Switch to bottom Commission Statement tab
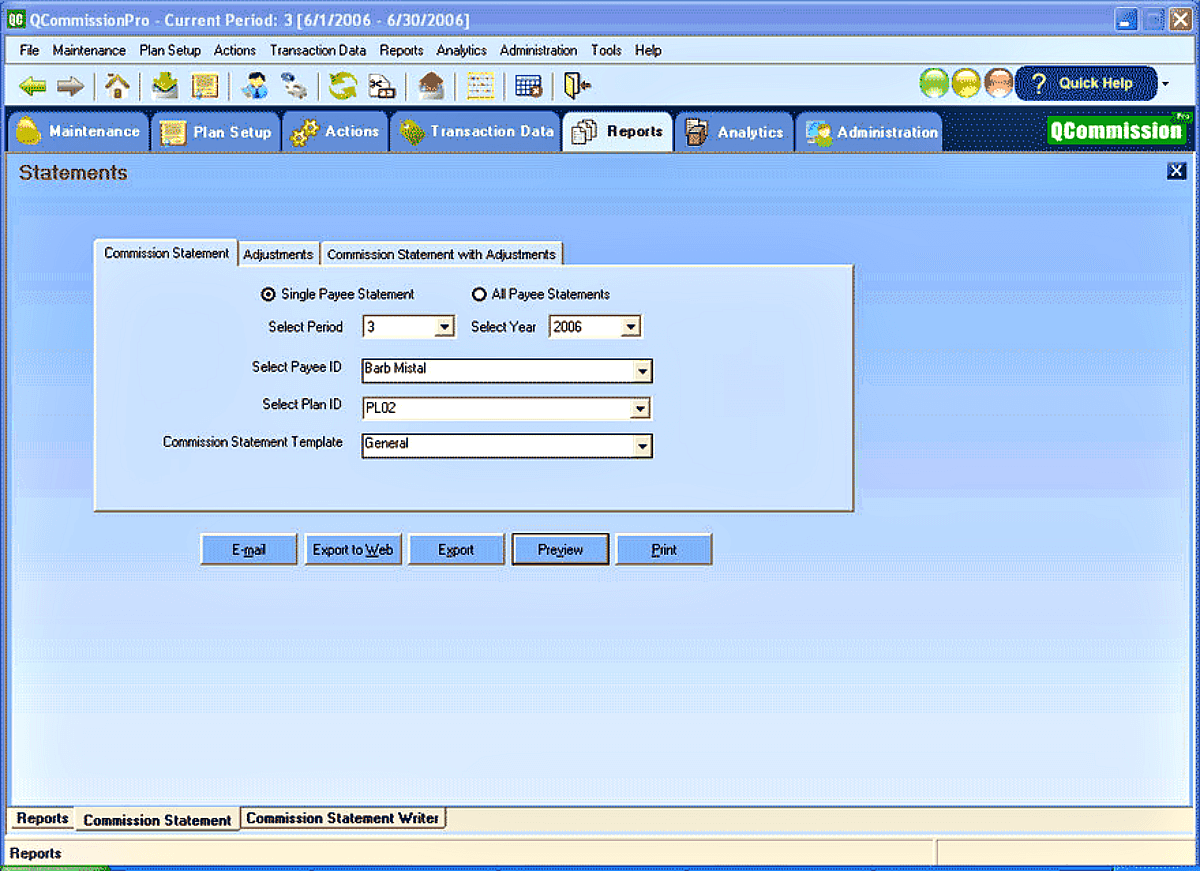 [x=158, y=819]
